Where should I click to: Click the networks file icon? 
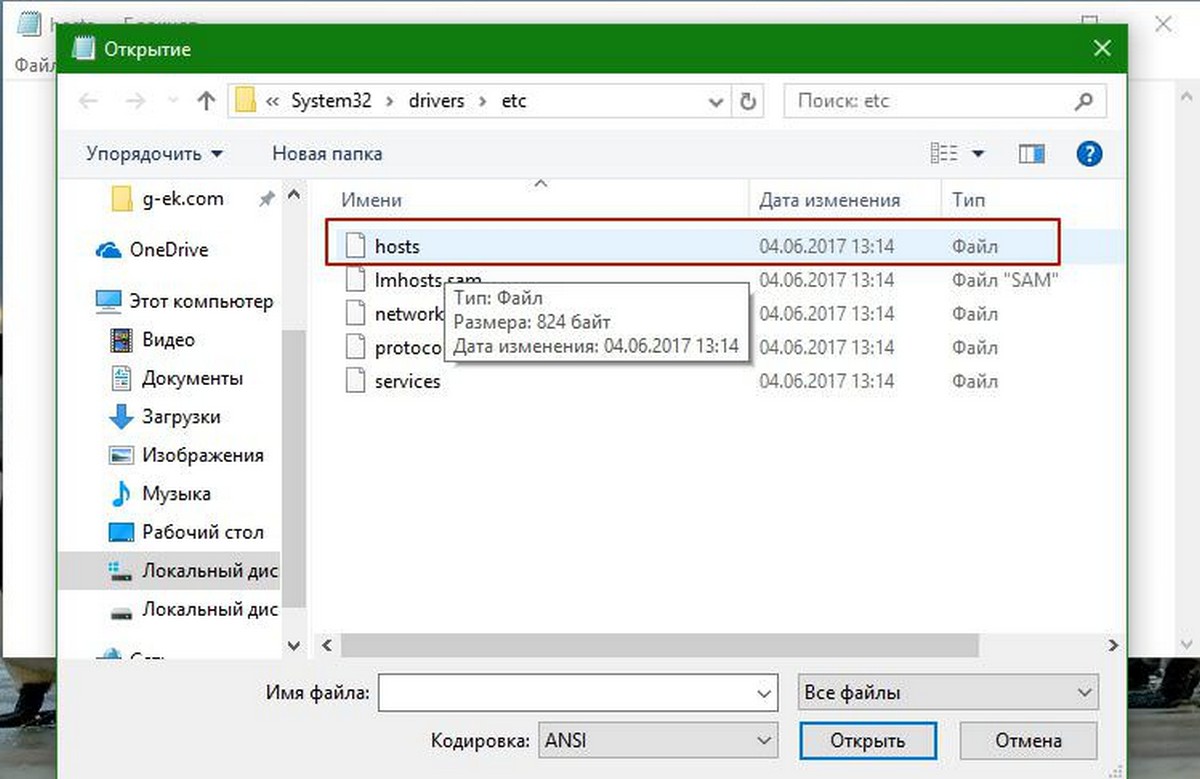click(355, 313)
